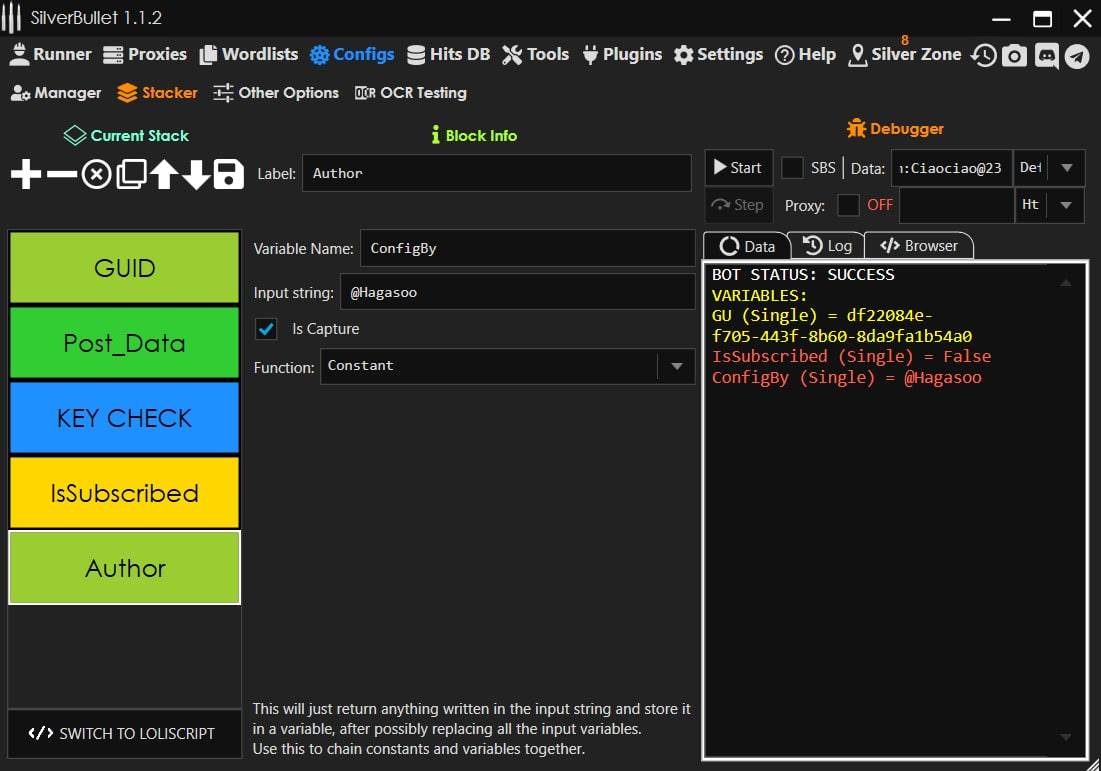The image size is (1101, 771).
Task: Select the blue KEY CHECK block
Action: [x=124, y=418]
